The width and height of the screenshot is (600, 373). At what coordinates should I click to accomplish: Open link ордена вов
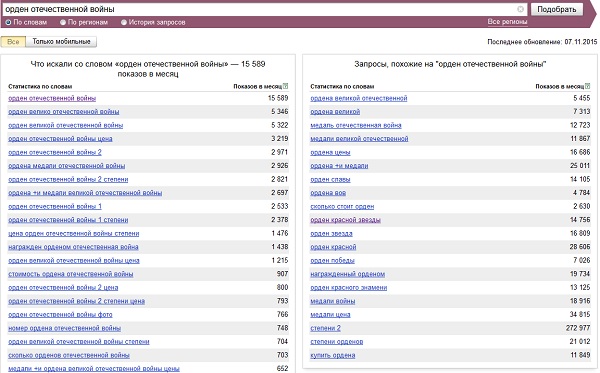click(328, 193)
